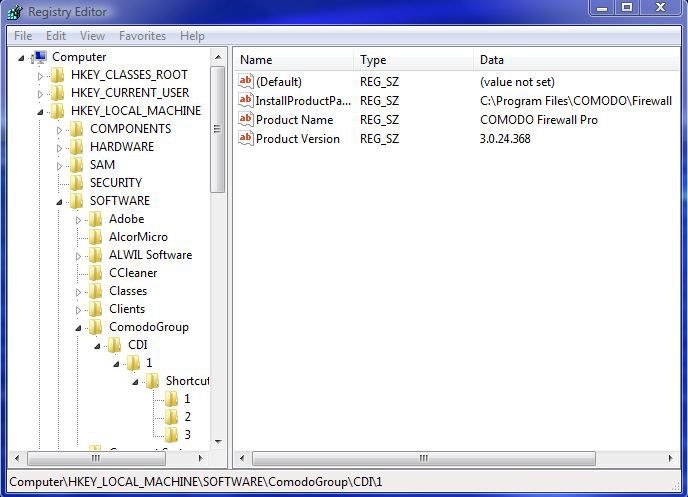Open the Help menu
This screenshot has width=688, height=497.
click(x=192, y=36)
